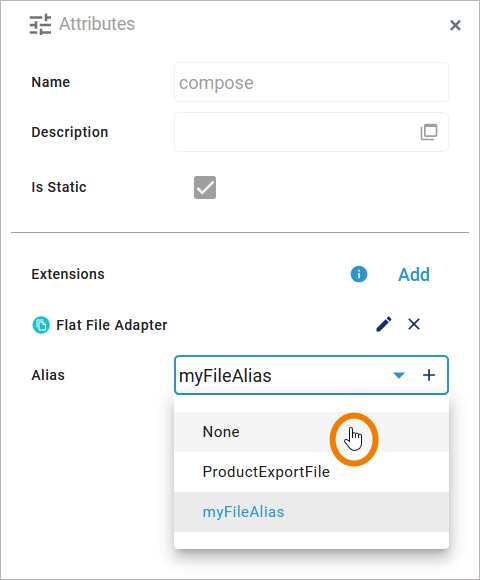Select myFileAlias option in list
Image resolution: width=480 pixels, height=580 pixels.
point(311,512)
